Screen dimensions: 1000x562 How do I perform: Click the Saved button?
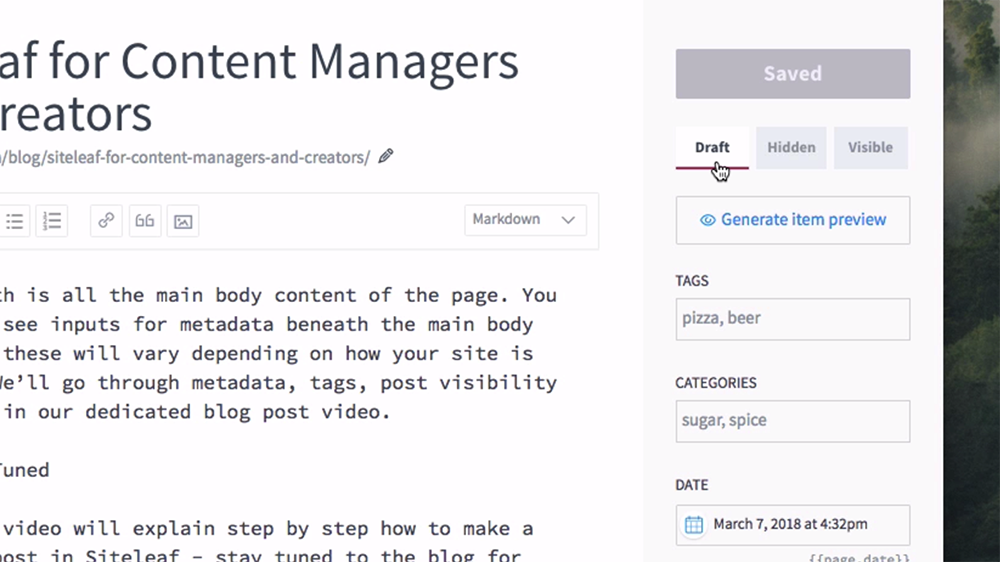(x=793, y=74)
